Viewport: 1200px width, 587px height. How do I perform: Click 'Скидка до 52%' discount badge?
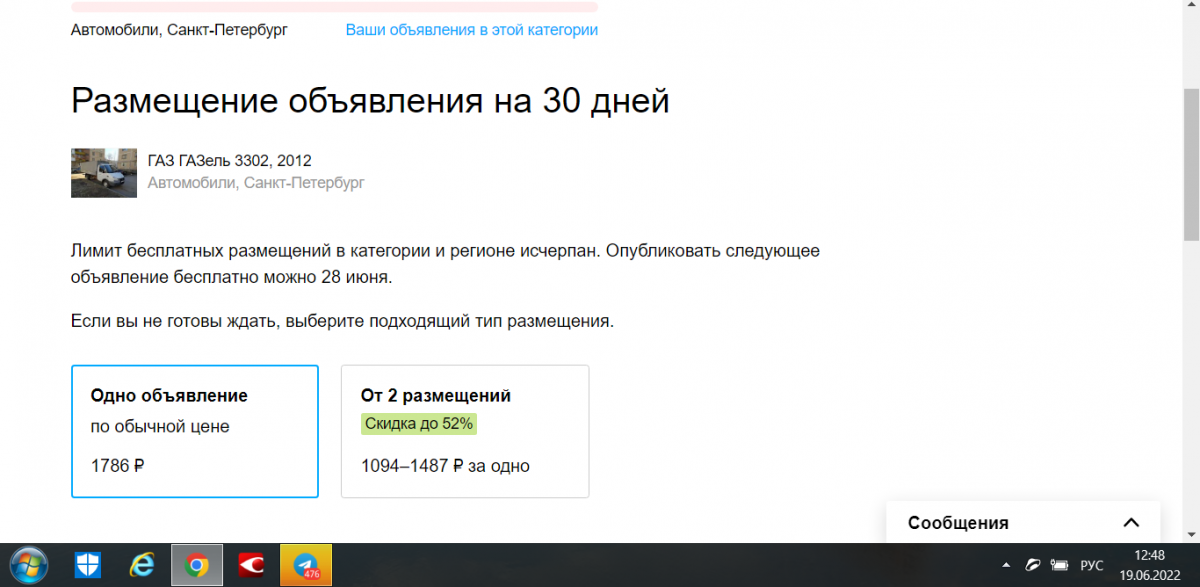pyautogui.click(x=419, y=424)
